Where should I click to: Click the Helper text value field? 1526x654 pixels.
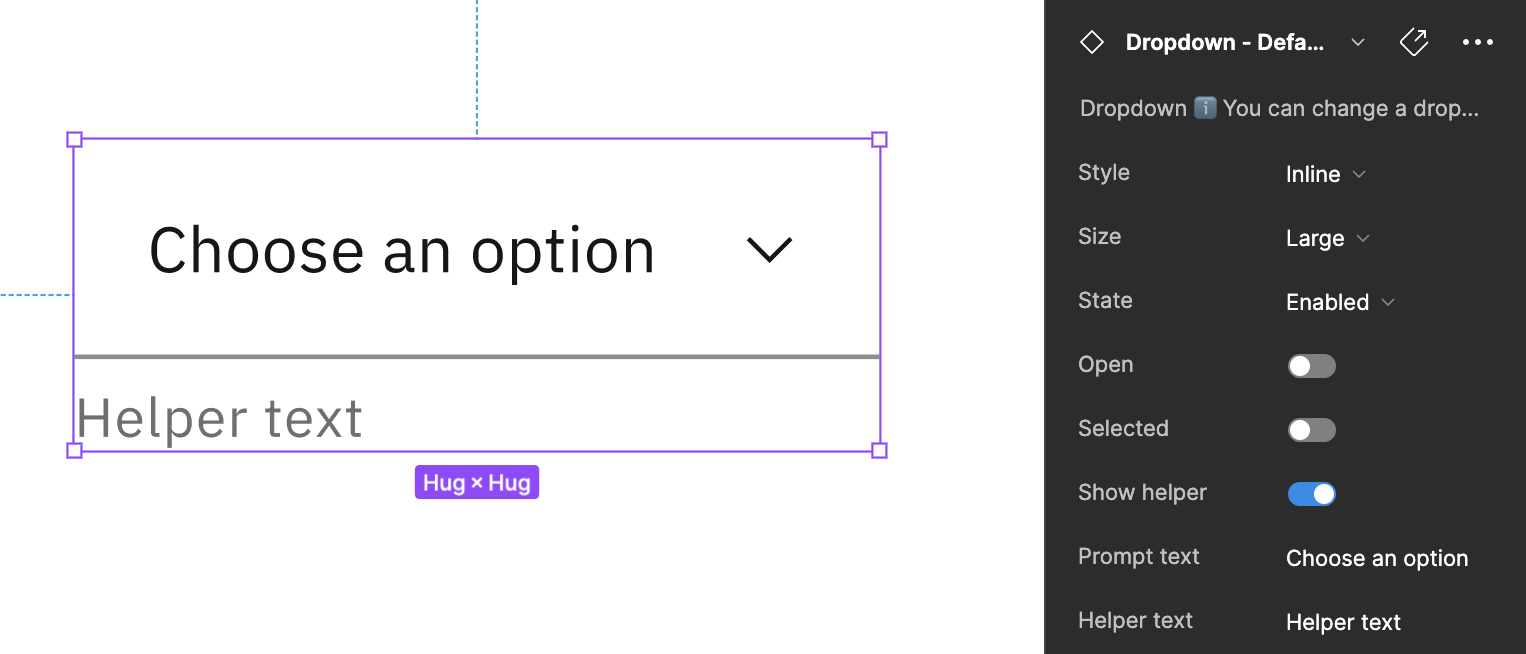tap(1343, 622)
